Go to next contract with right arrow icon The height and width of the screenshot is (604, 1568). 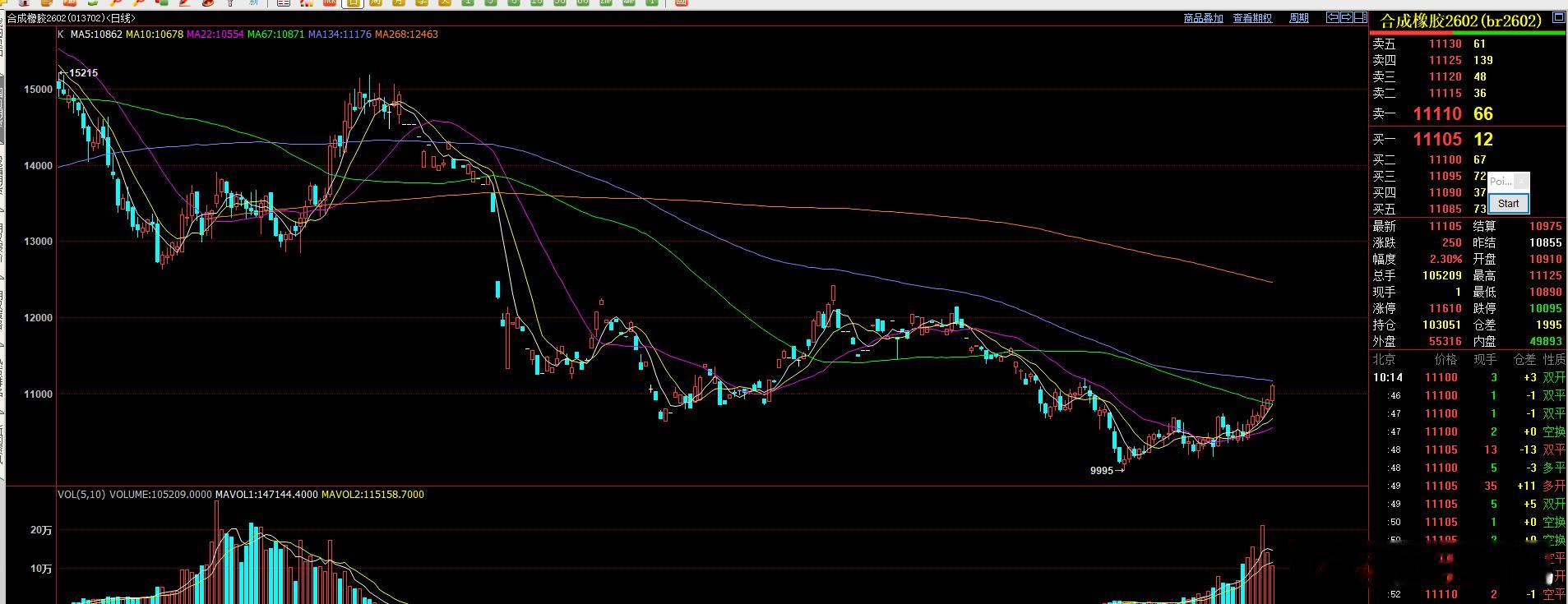[1346, 17]
